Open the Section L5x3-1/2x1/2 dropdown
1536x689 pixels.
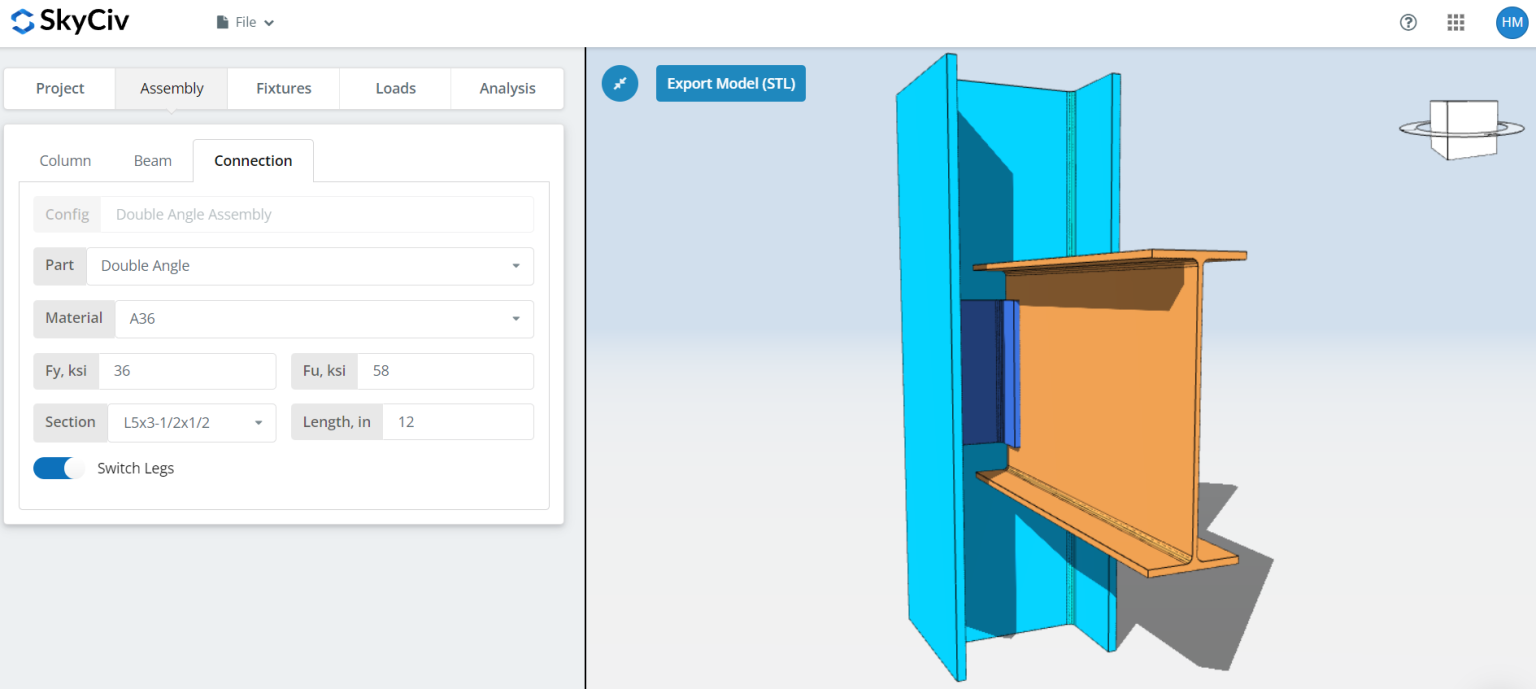pyautogui.click(x=191, y=422)
